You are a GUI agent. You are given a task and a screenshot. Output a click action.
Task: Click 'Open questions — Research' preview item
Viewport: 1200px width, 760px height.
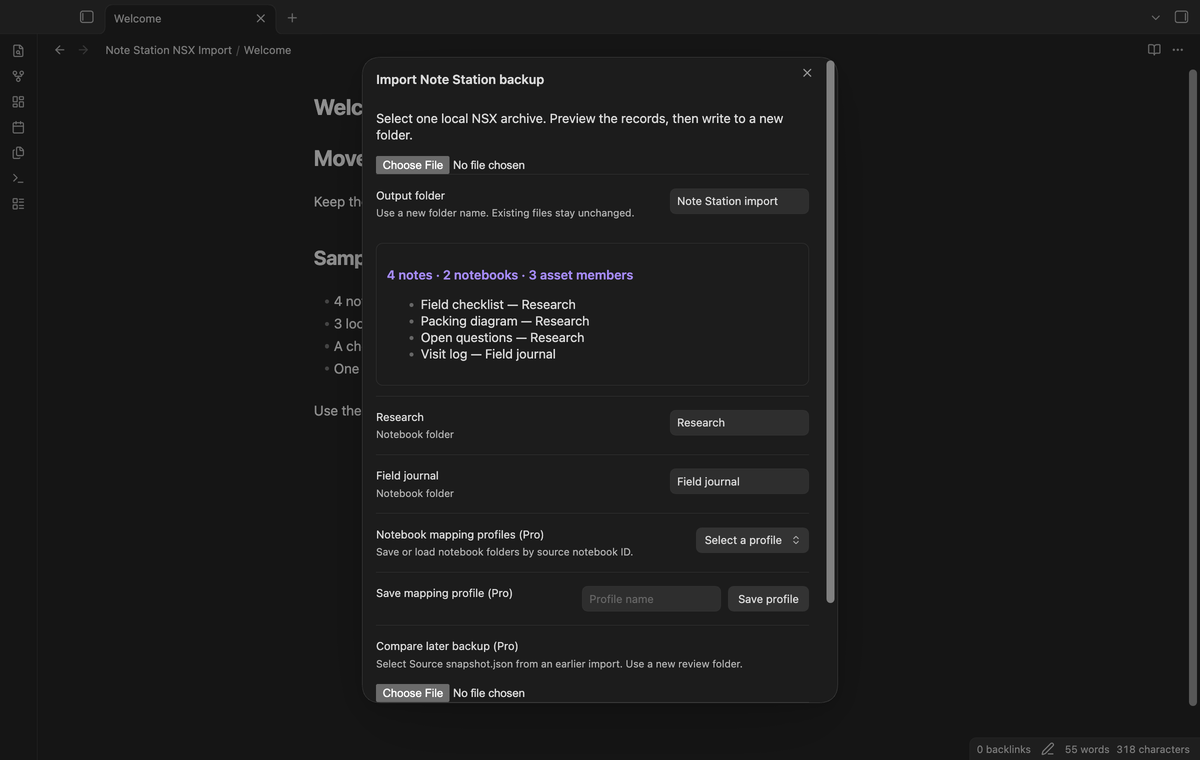click(x=502, y=337)
